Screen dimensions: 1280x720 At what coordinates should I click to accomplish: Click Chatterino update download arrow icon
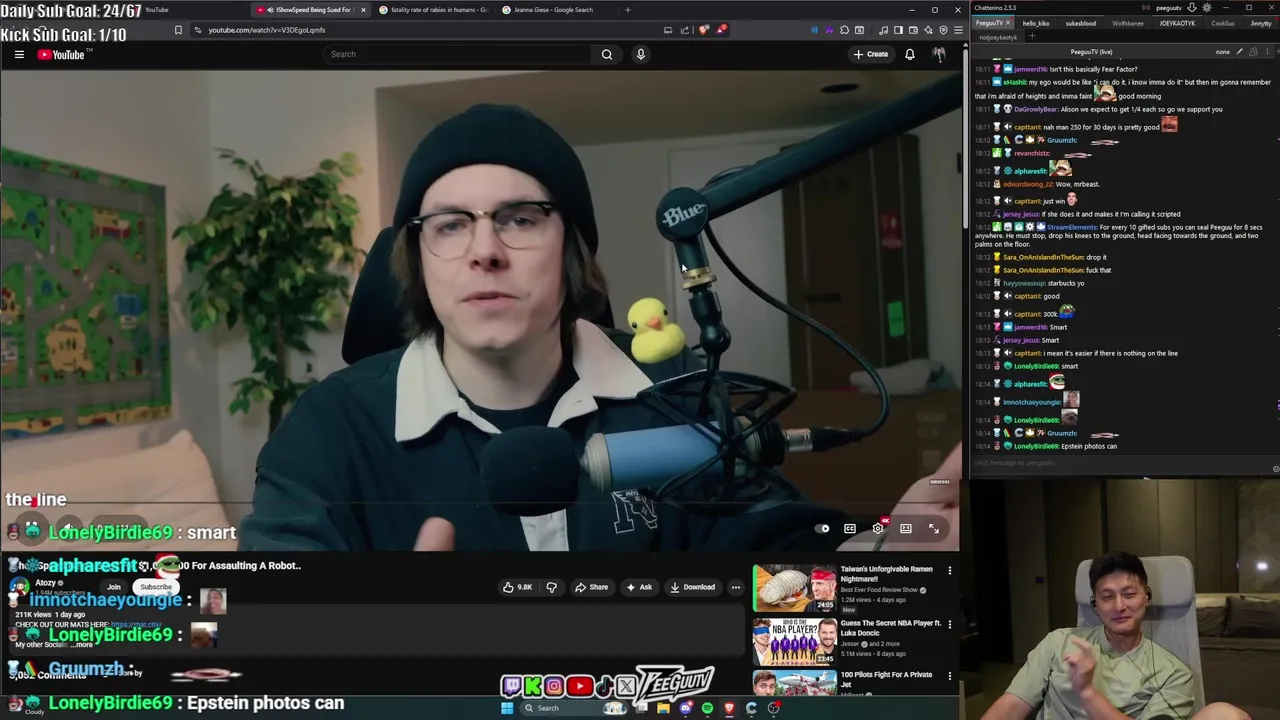(x=1192, y=8)
